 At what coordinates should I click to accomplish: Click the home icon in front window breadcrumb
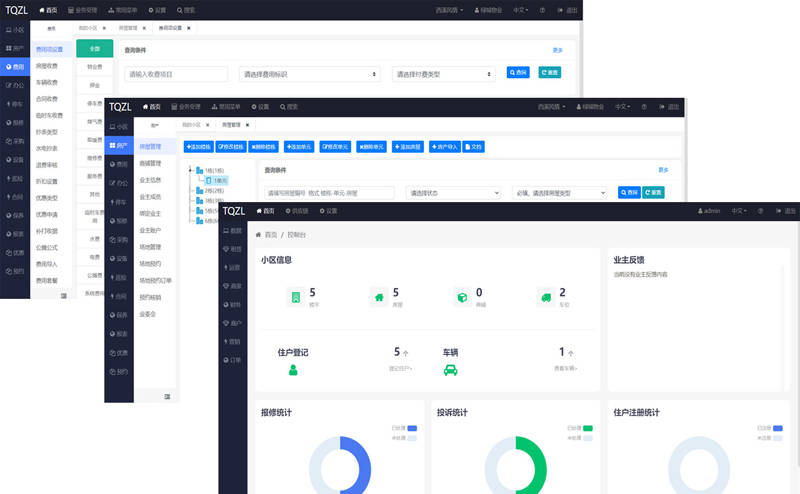(x=258, y=235)
